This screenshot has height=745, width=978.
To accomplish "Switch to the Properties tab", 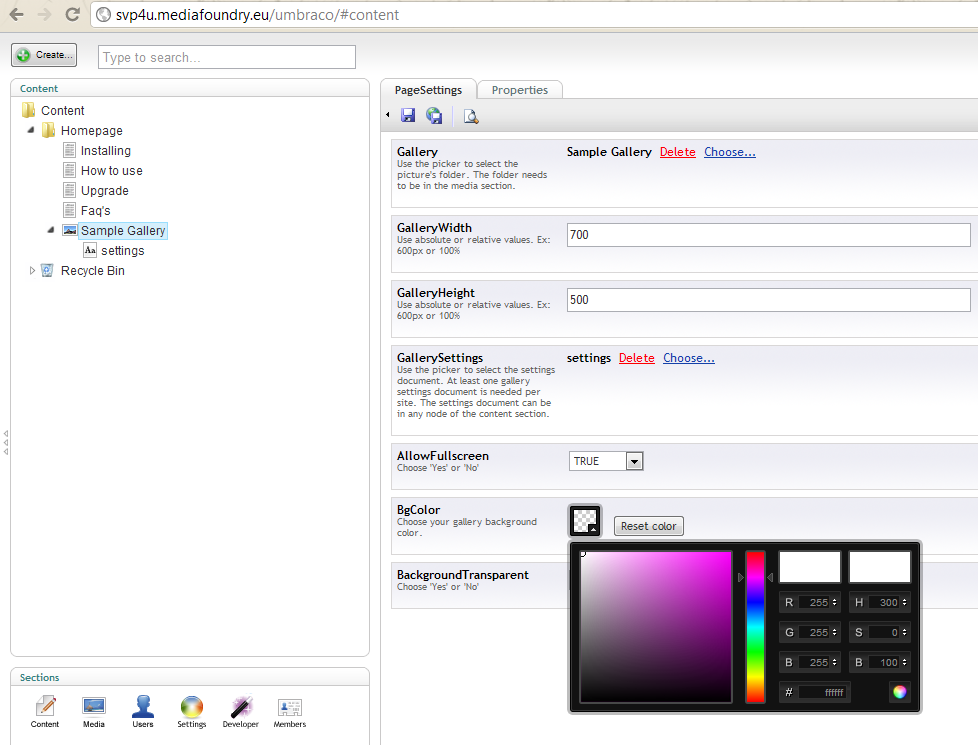I will [x=520, y=90].
